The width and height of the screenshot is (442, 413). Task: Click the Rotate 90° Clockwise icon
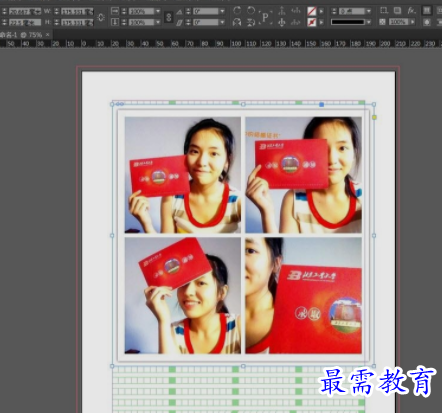237,11
